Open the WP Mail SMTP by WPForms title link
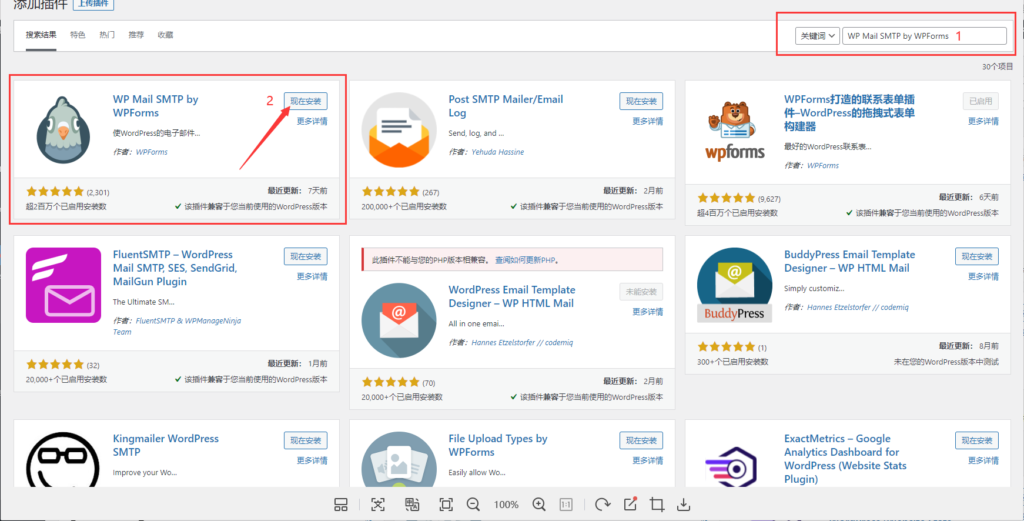This screenshot has height=521, width=1024. click(x=155, y=106)
